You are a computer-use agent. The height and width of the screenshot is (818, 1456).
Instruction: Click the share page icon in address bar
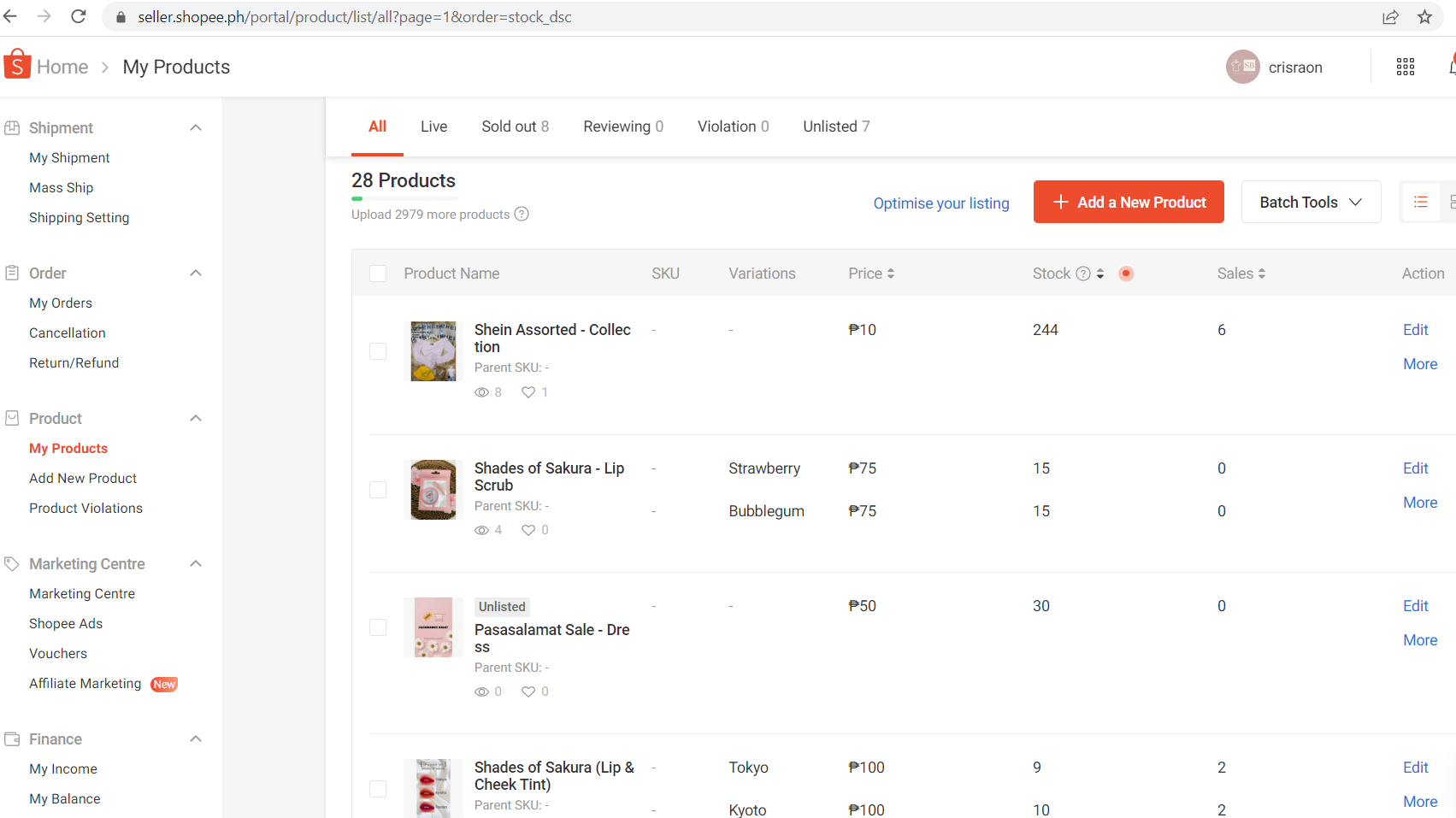click(x=1391, y=17)
